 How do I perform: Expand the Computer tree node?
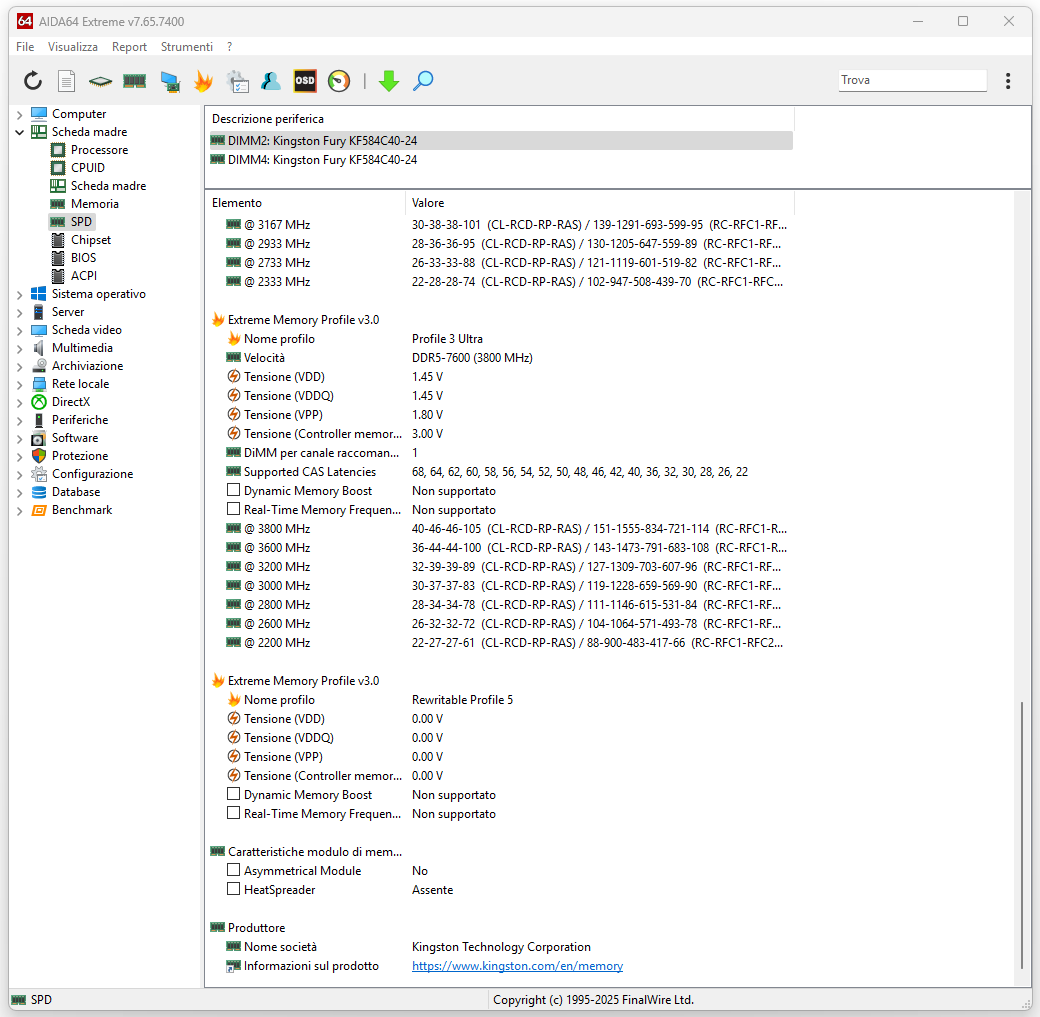[x=19, y=115]
